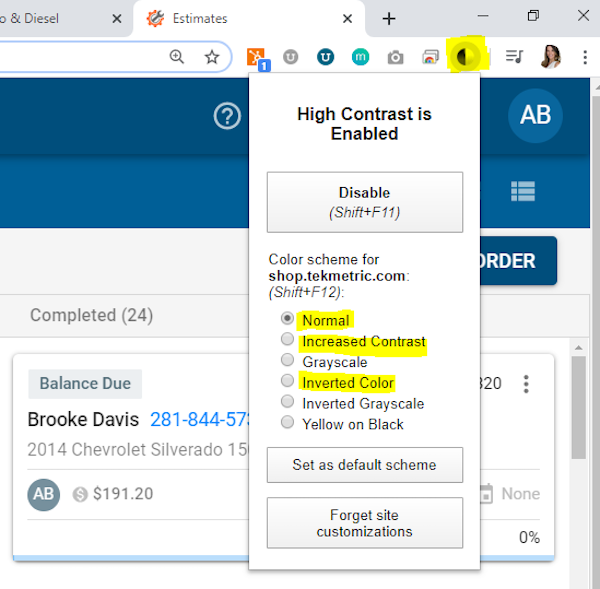Close the Diesel tab
The width and height of the screenshot is (600, 589).
point(117,18)
